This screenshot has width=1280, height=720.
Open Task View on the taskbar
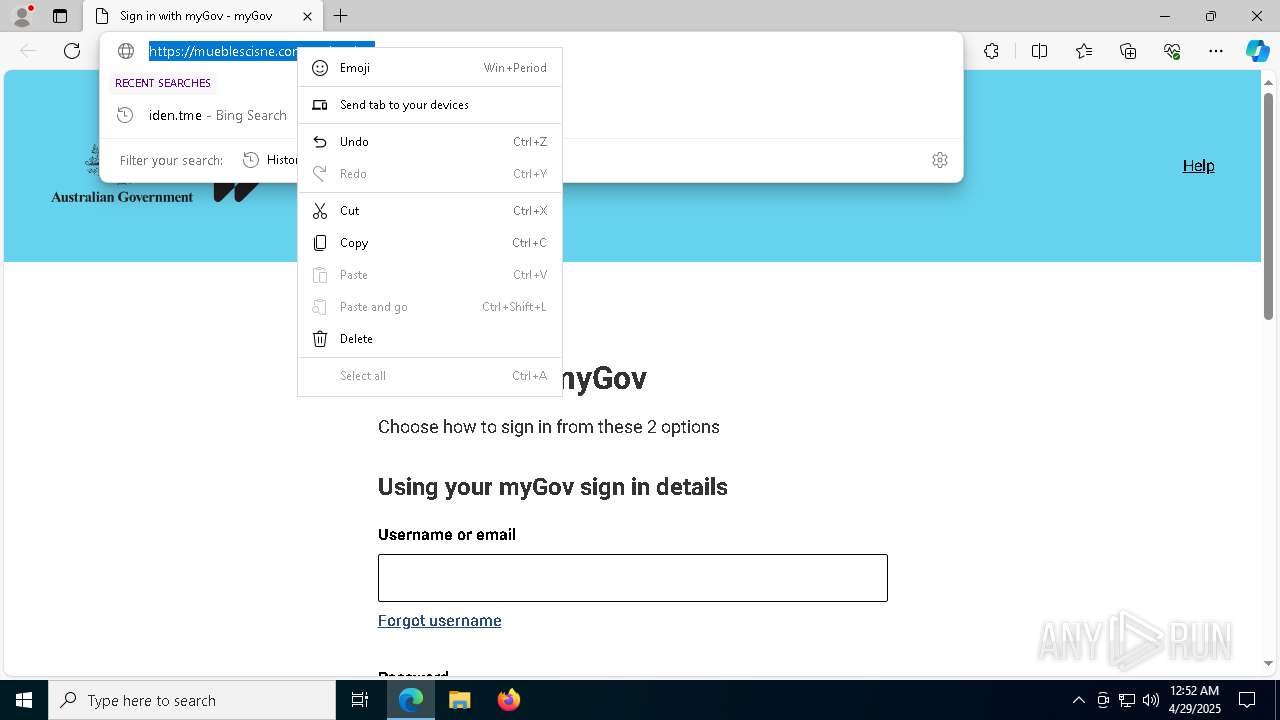pos(360,700)
